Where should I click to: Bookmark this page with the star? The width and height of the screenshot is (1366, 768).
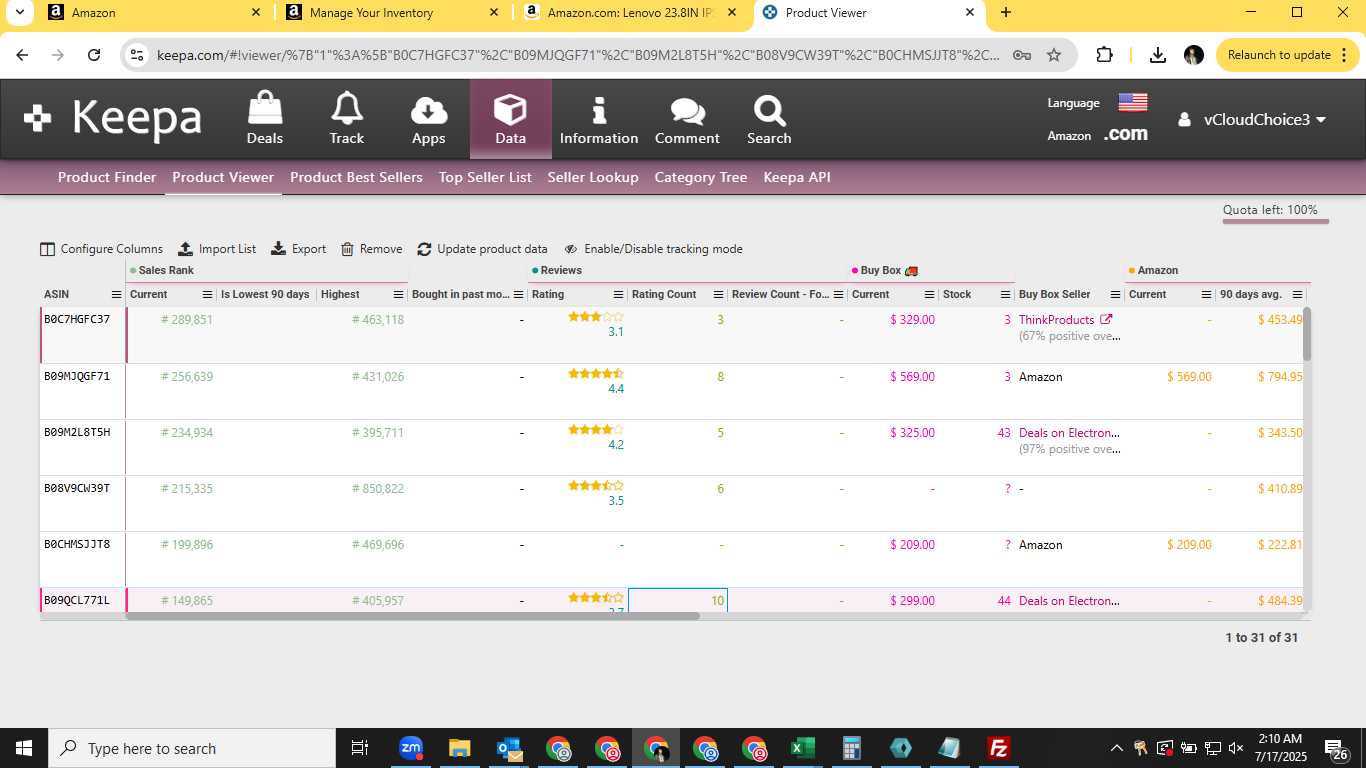coord(1054,55)
